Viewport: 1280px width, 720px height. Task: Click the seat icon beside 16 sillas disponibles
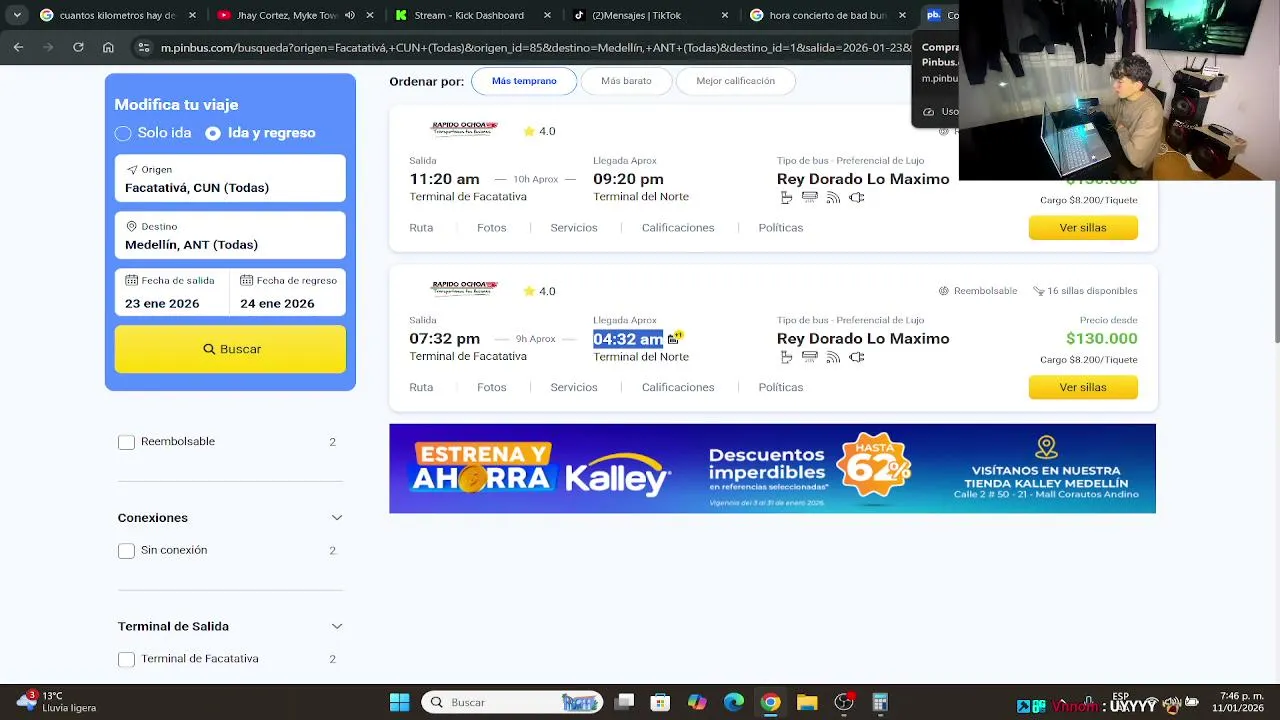point(1037,291)
